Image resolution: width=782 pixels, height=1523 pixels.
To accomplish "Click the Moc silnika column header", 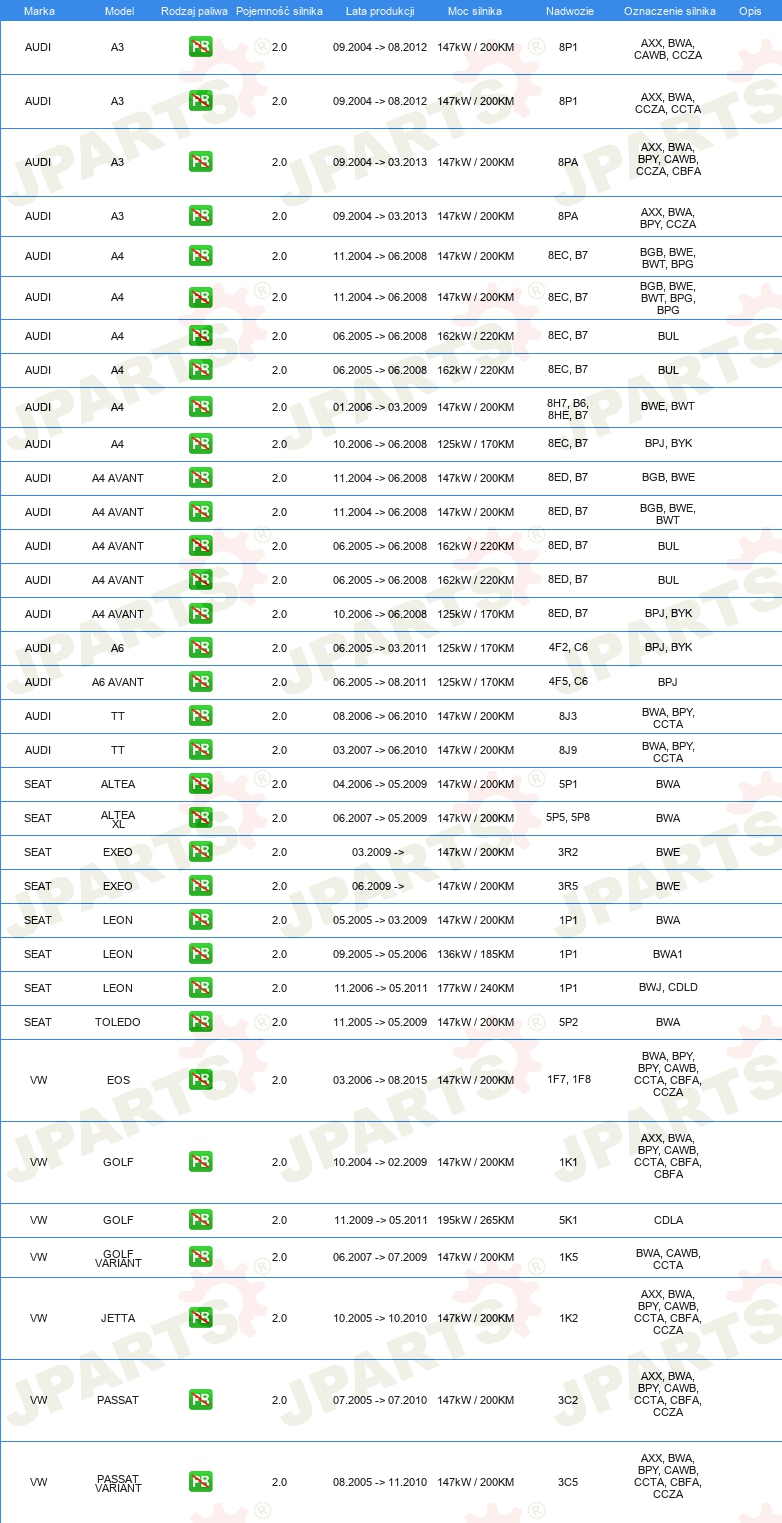I will [475, 11].
